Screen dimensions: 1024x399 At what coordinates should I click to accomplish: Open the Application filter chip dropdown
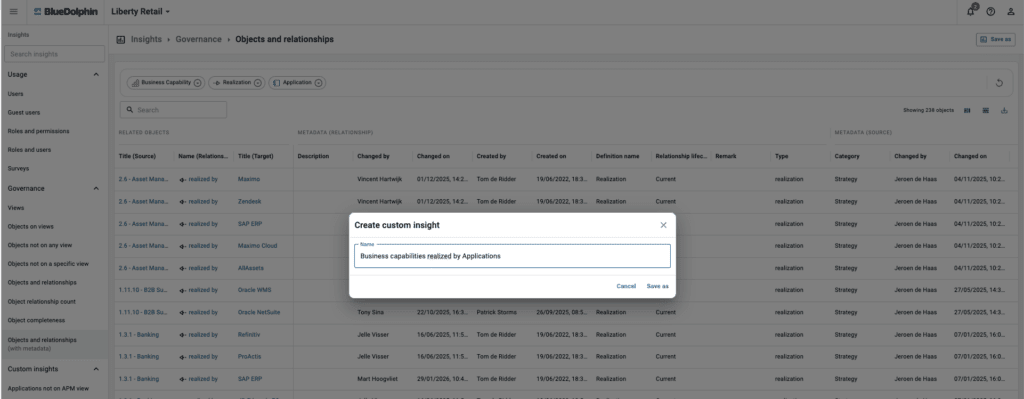[x=318, y=83]
